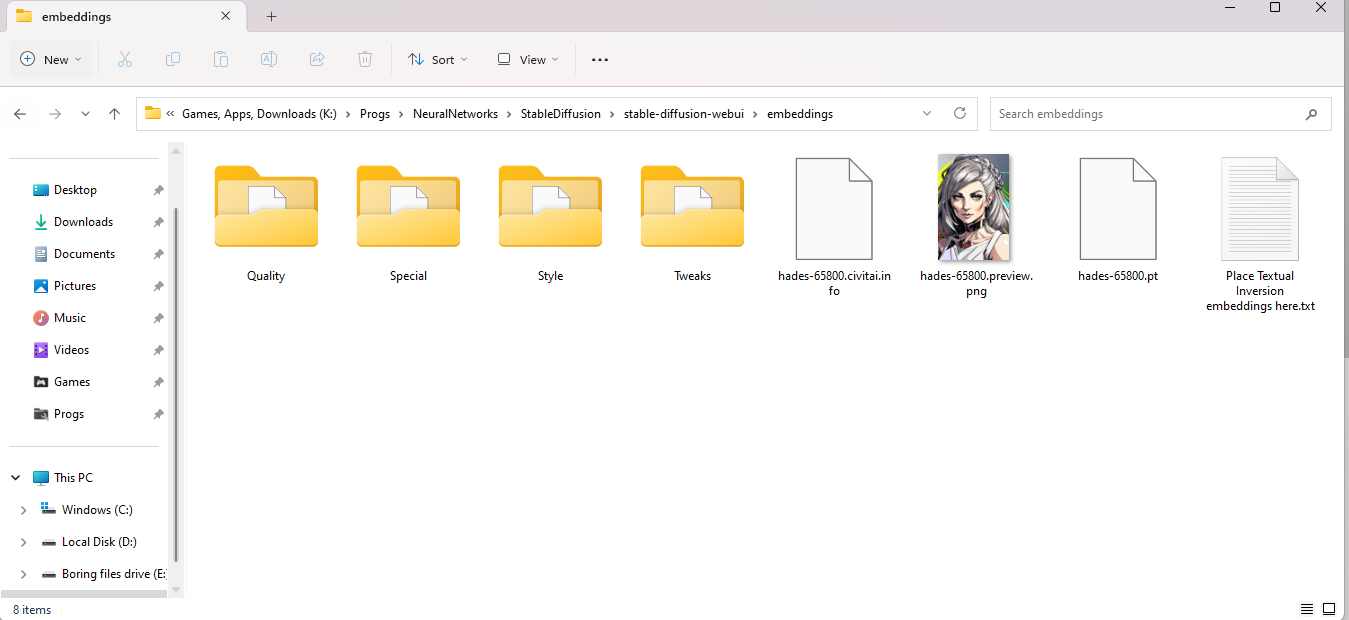The image size is (1349, 620).
Task: Select the hades-65800.civitai.info file icon
Action: (x=834, y=209)
